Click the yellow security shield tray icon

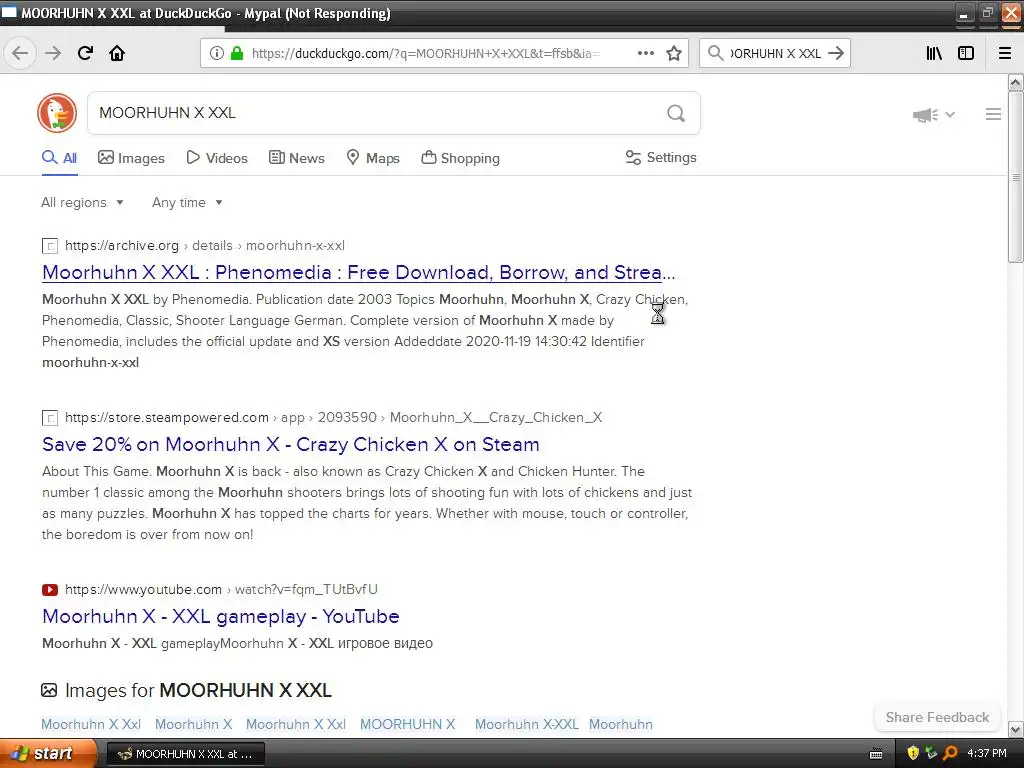pyautogui.click(x=913, y=754)
